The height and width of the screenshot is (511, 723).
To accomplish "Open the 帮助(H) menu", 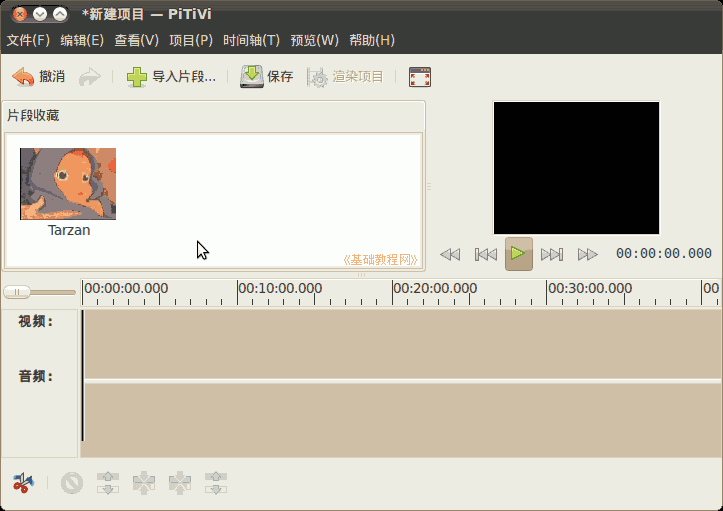I will point(372,40).
